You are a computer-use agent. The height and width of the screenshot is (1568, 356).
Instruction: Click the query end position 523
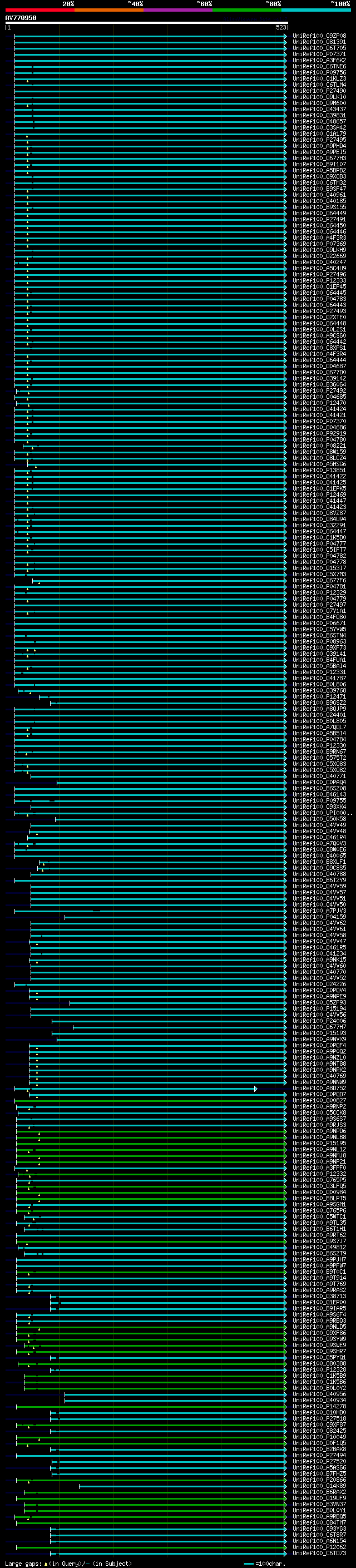click(280, 27)
